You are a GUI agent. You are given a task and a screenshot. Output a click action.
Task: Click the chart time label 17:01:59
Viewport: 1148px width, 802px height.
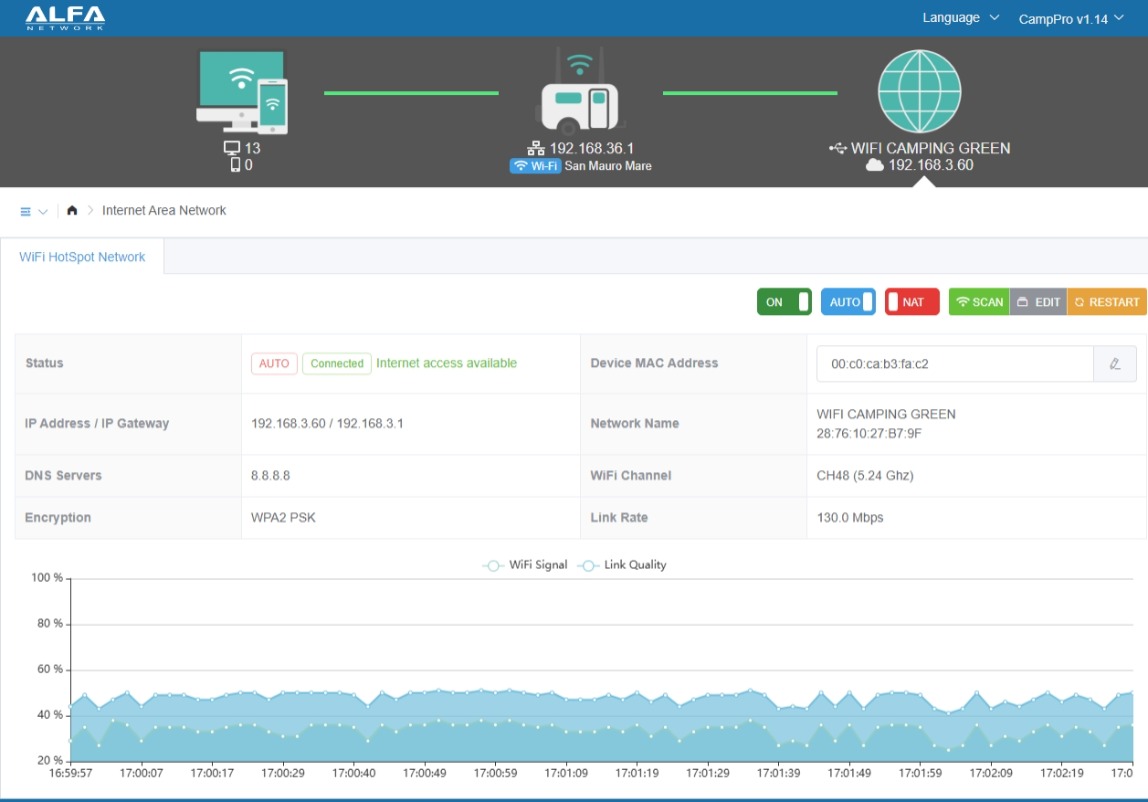pyautogui.click(x=920, y=773)
